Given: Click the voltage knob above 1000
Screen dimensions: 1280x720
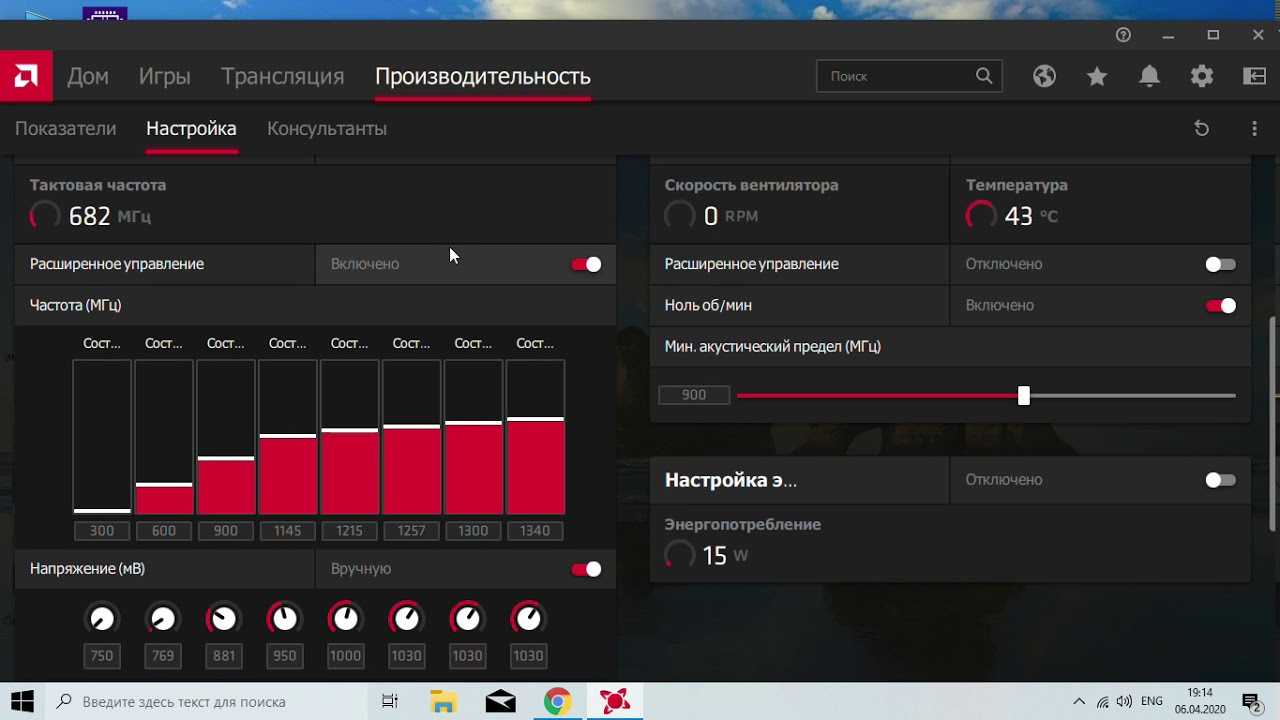Looking at the screenshot, I should point(345,619).
